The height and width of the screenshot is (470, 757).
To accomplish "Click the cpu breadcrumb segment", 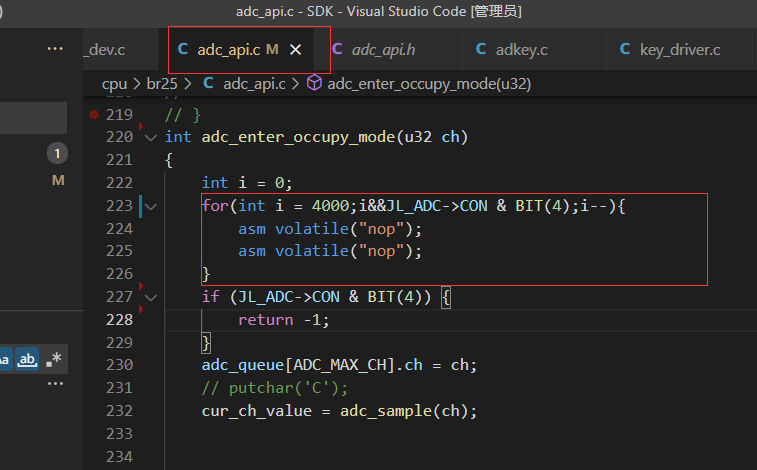I will [x=114, y=84].
